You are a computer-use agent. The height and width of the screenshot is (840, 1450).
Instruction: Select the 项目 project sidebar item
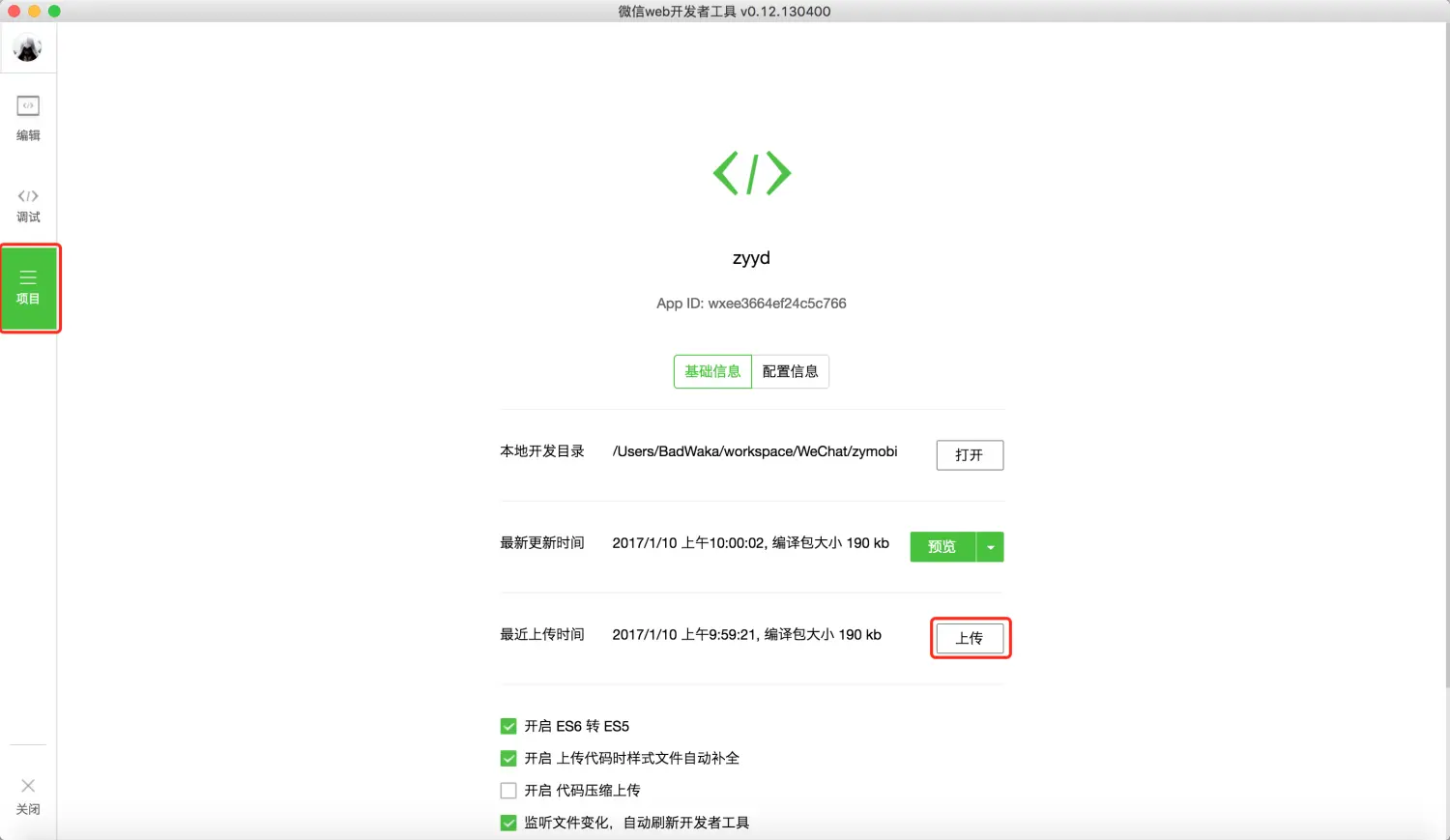29,288
